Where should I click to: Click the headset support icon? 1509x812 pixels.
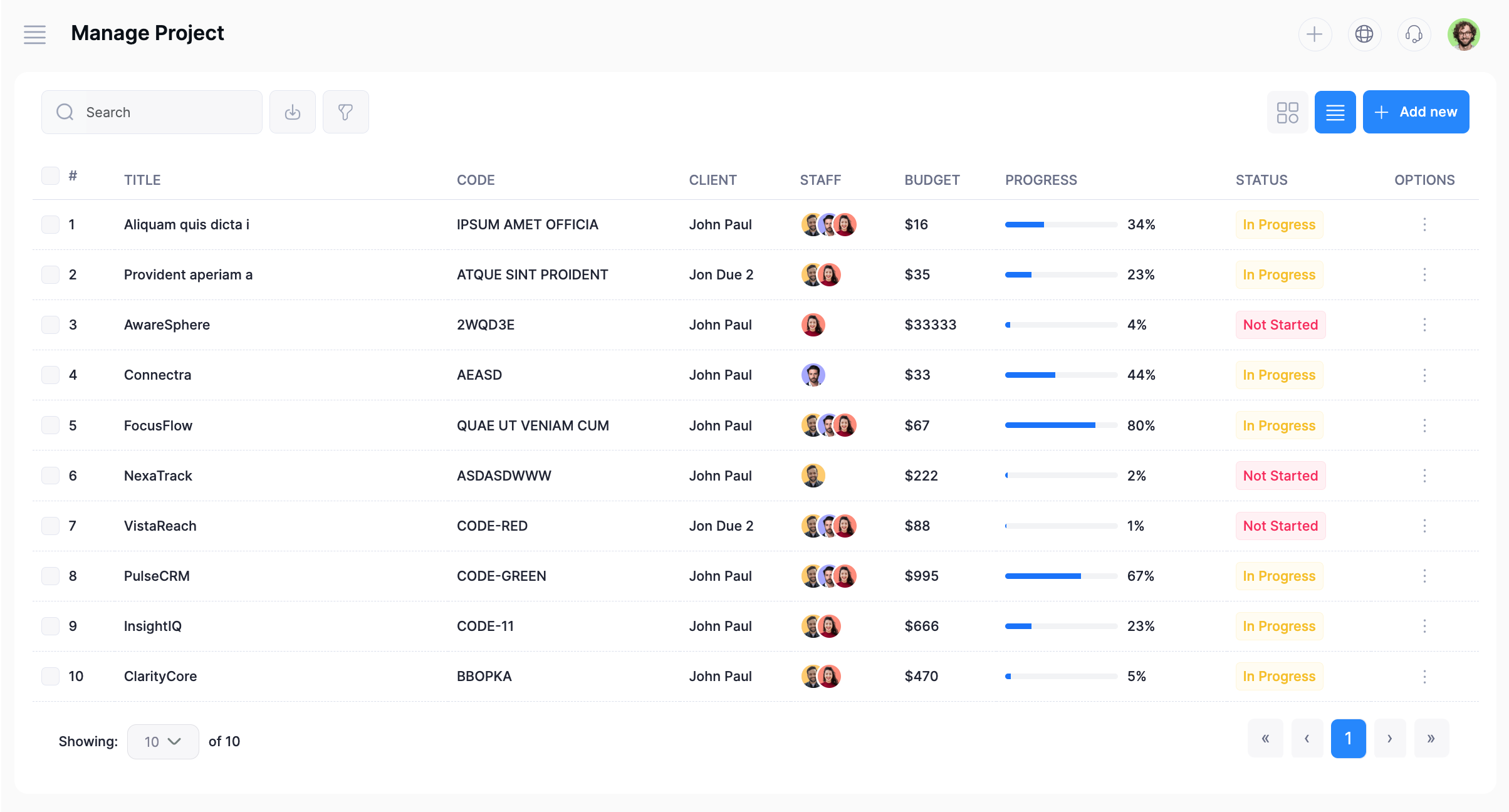click(x=1414, y=34)
